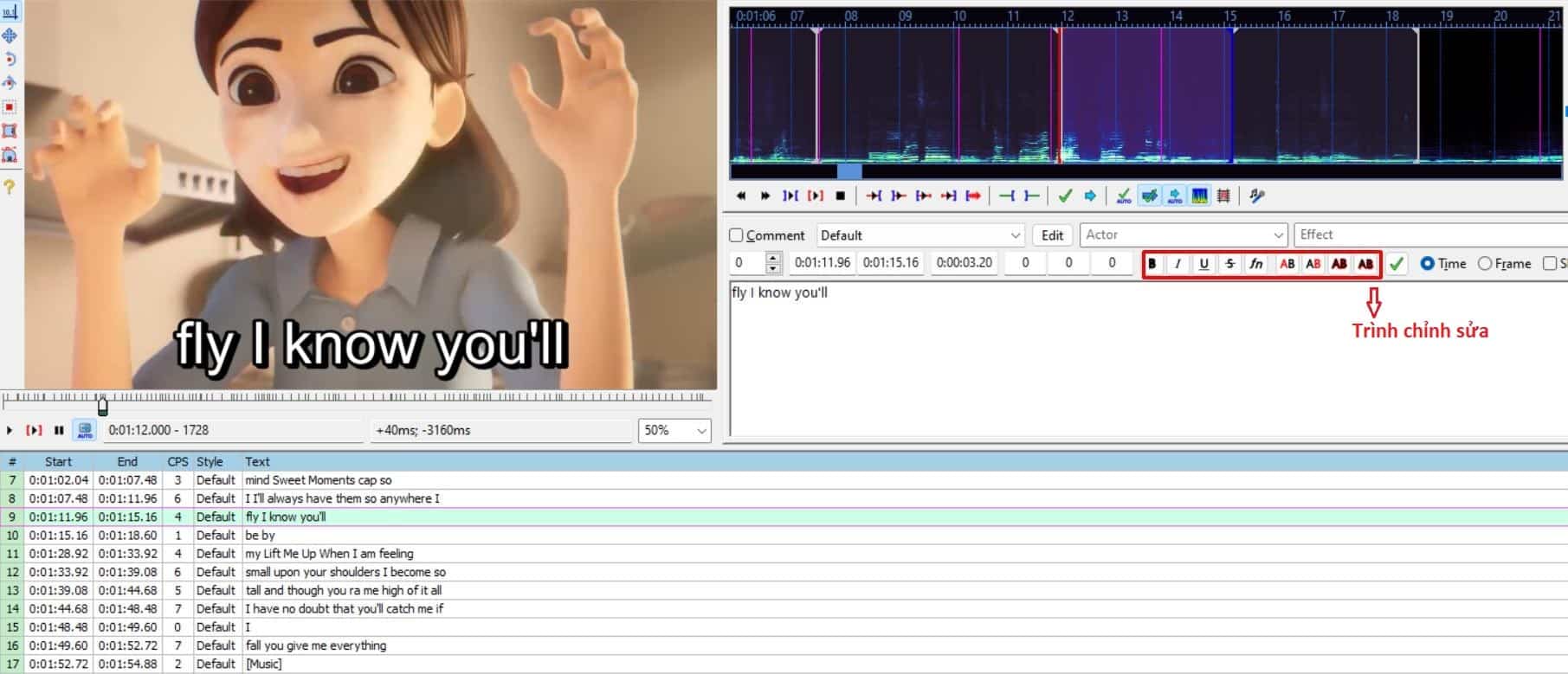
Task: Select the Rotate on X/Y axes tool
Action: point(10,83)
